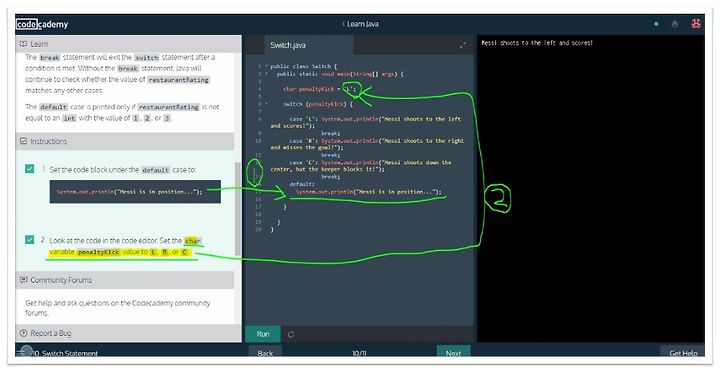Open Get Help
The image size is (720, 371).
683,352
